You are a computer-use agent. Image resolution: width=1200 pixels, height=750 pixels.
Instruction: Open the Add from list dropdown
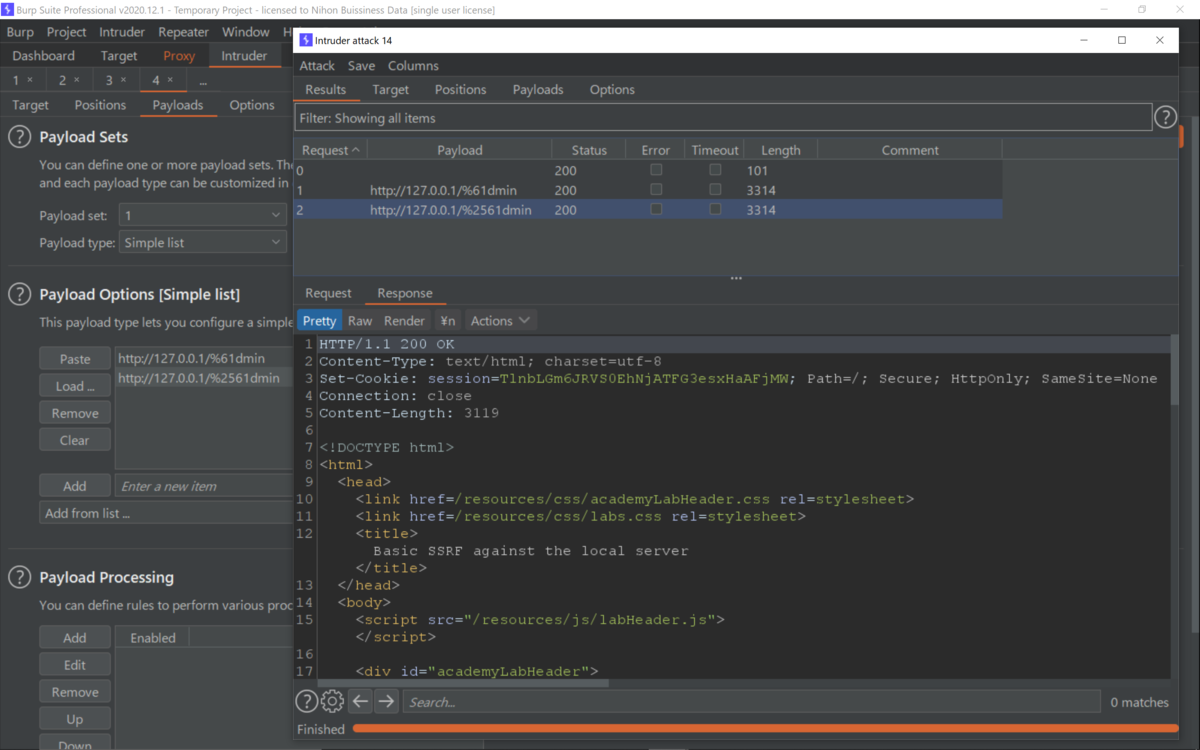tap(166, 513)
